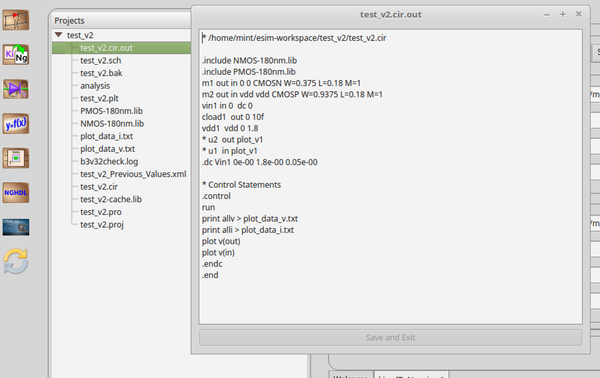Screen dimensions: 600x378
Task: Open the Ngspice simulation chip icon
Action: [16, 158]
